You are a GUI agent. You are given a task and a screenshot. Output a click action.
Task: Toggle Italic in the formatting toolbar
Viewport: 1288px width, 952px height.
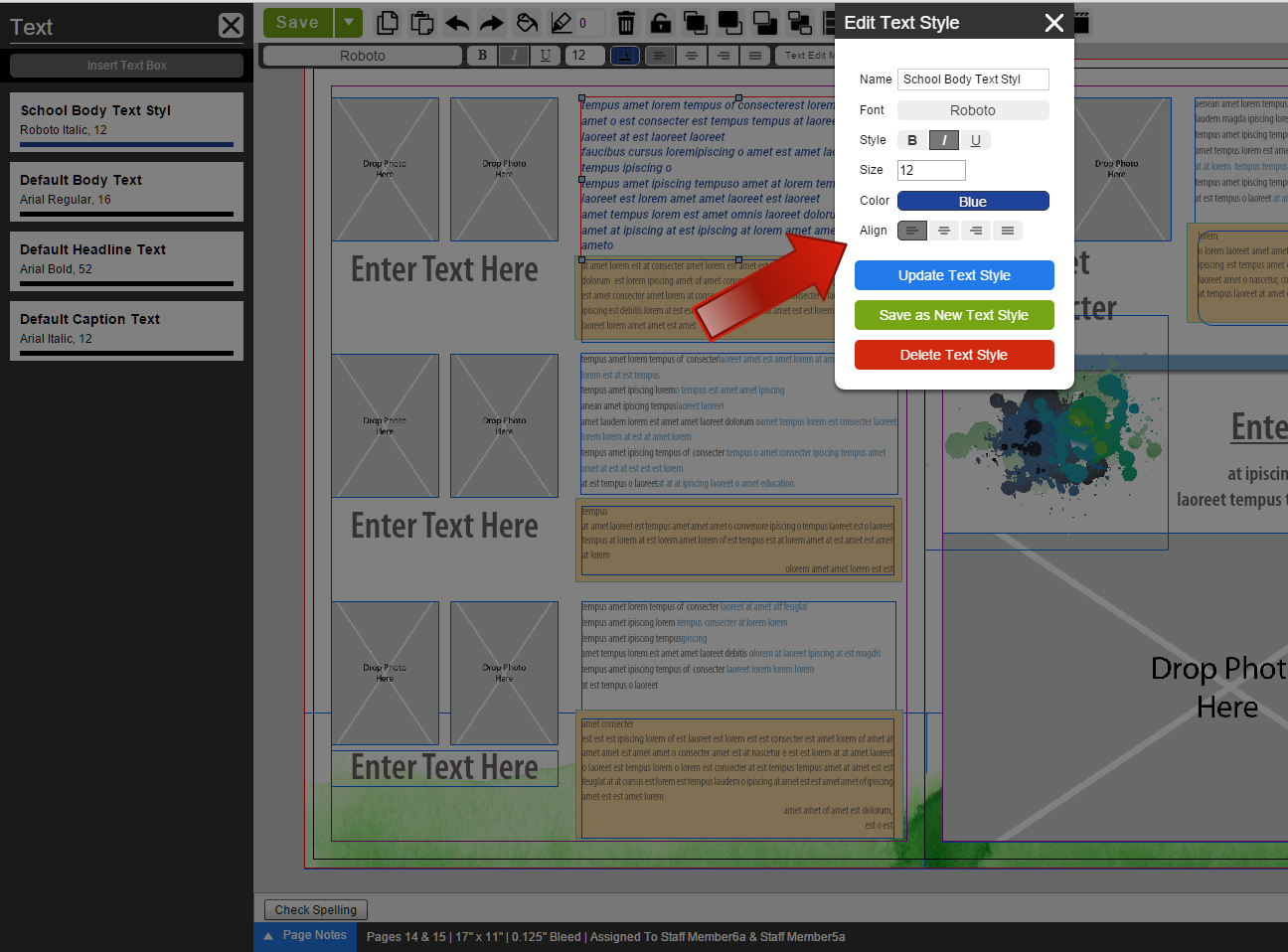514,56
